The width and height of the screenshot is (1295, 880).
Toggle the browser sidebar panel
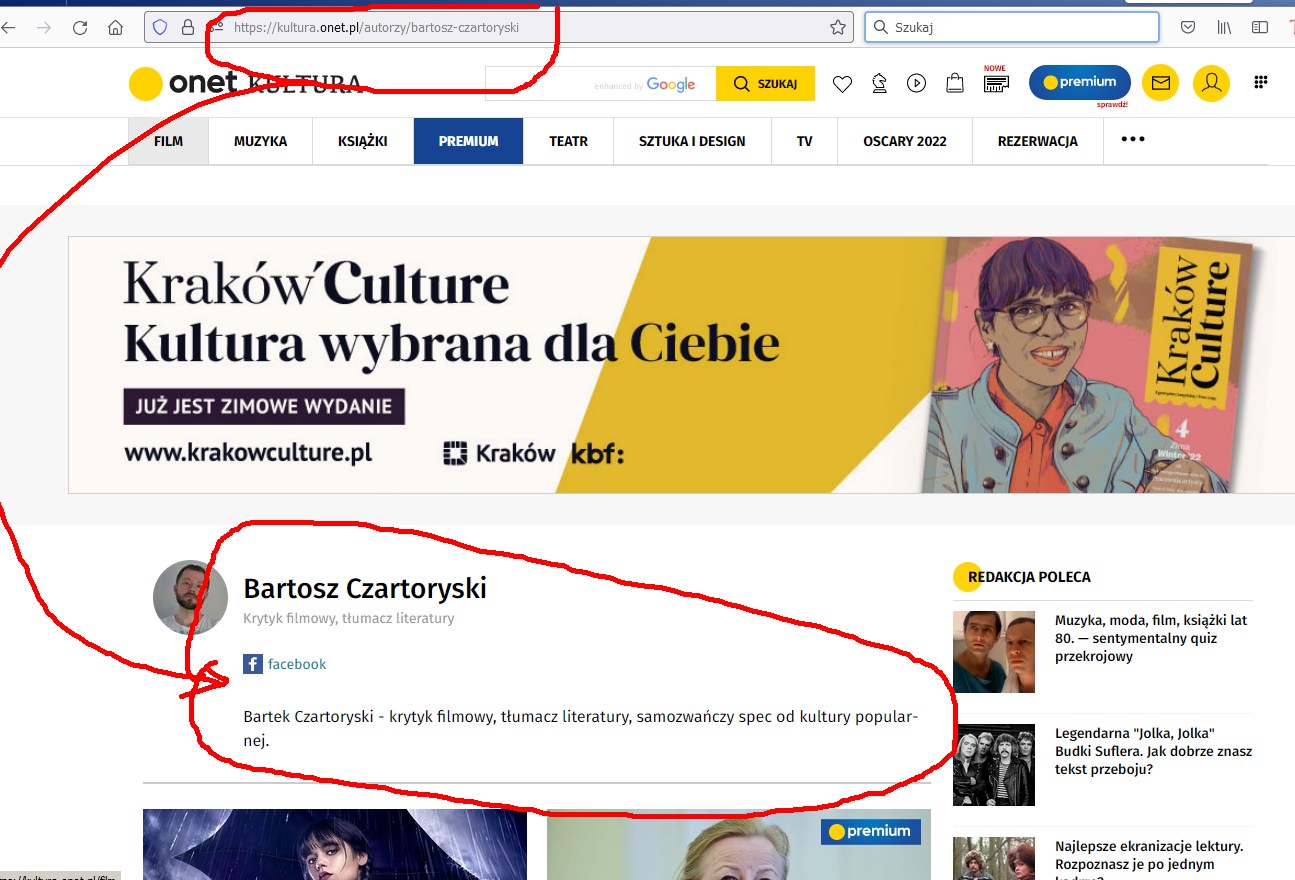click(x=1258, y=27)
